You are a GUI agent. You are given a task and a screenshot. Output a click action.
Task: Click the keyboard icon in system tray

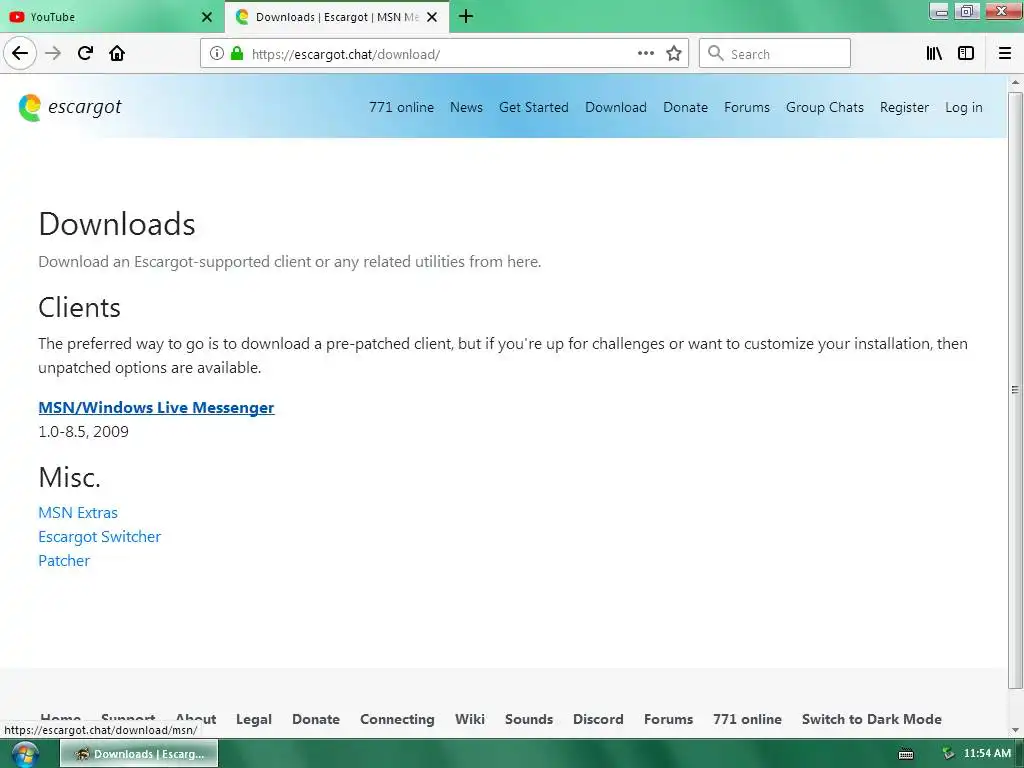pyautogui.click(x=906, y=754)
